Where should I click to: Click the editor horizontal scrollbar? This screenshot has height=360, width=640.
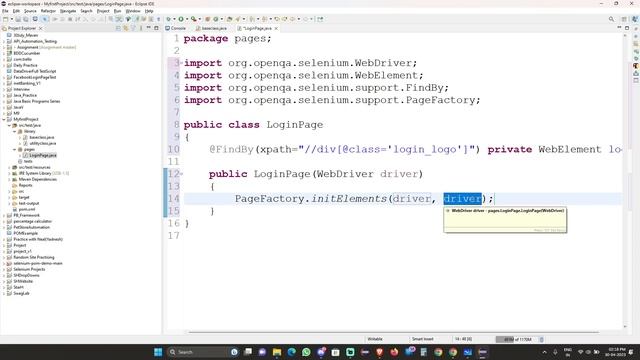pos(393,332)
